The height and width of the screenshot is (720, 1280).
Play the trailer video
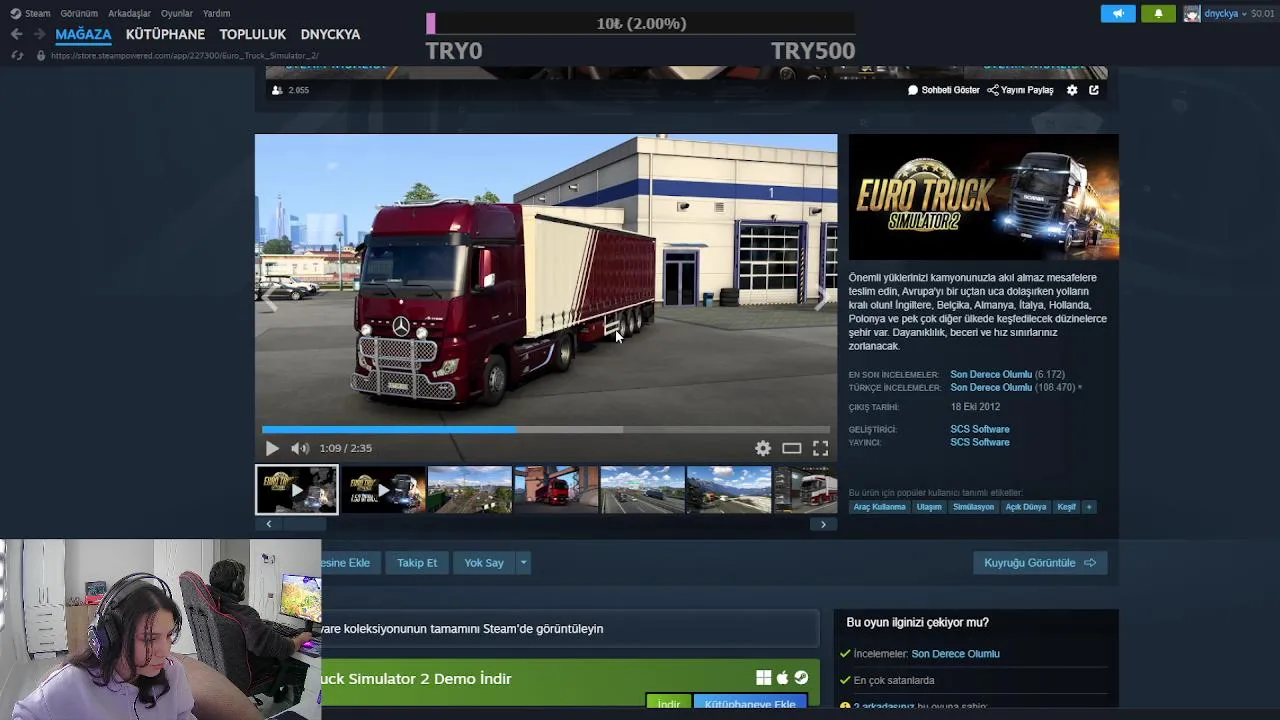click(x=272, y=449)
